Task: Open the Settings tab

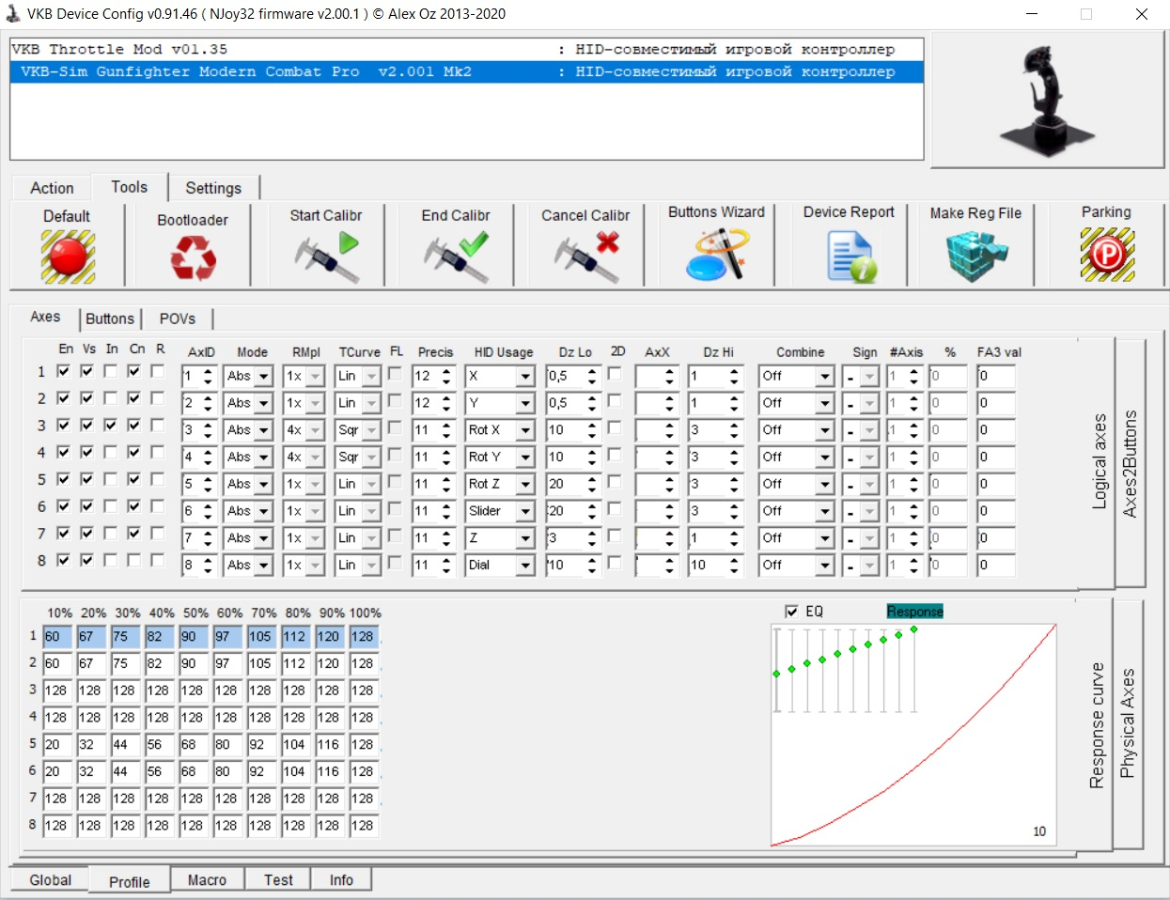Action: pos(213,187)
